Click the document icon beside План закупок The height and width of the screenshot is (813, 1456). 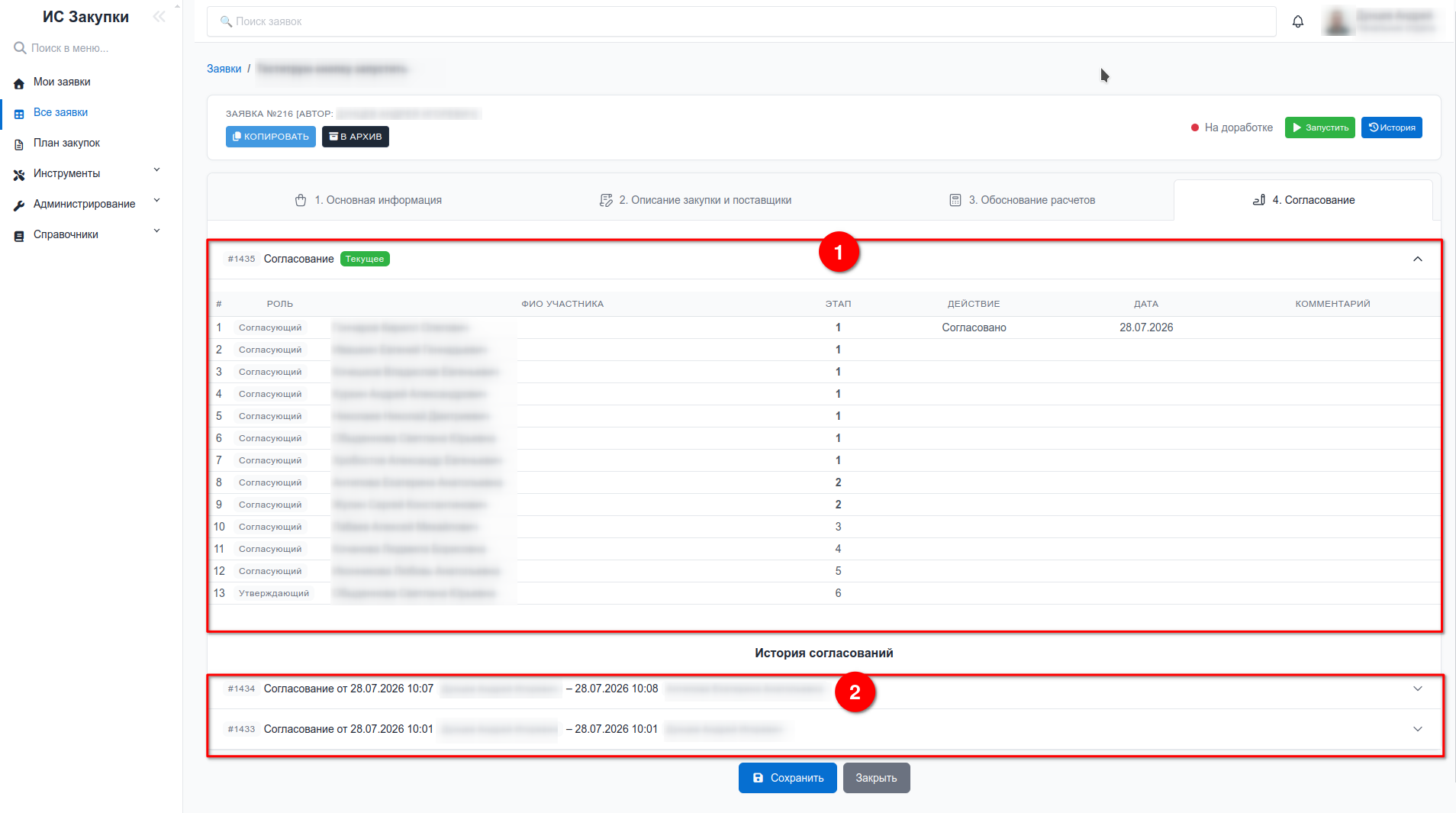[x=19, y=144]
